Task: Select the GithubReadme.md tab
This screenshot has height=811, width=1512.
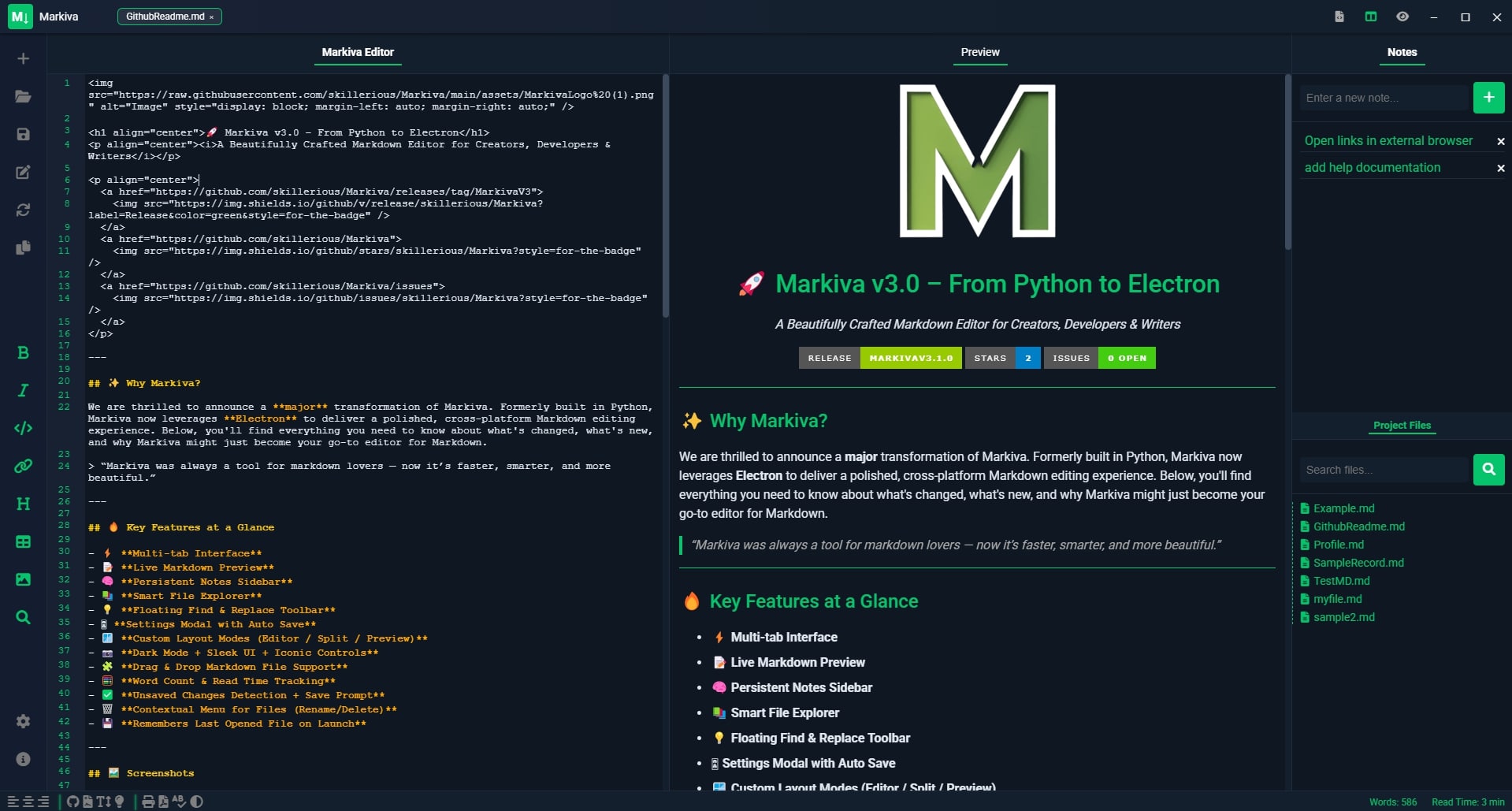Action: 165,17
